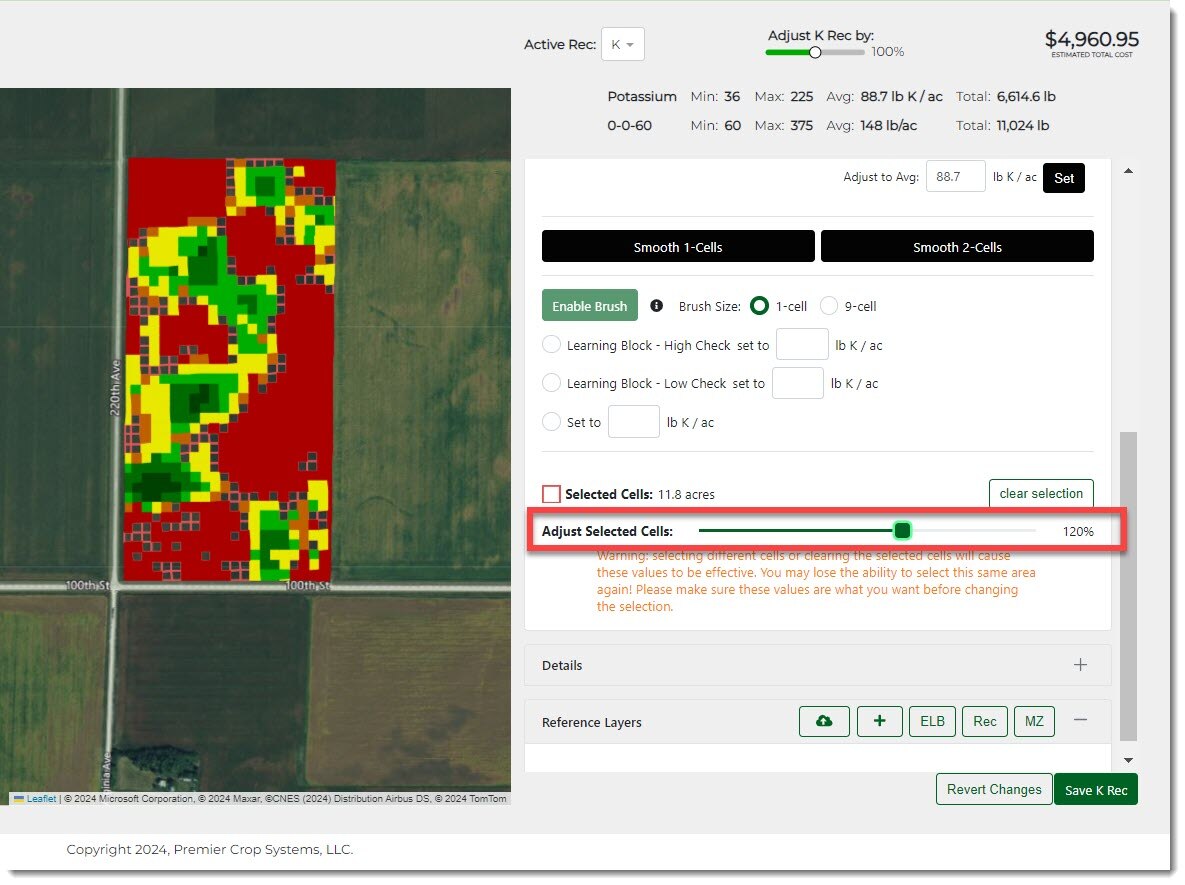Select the 9-cell brush size

[x=829, y=306]
